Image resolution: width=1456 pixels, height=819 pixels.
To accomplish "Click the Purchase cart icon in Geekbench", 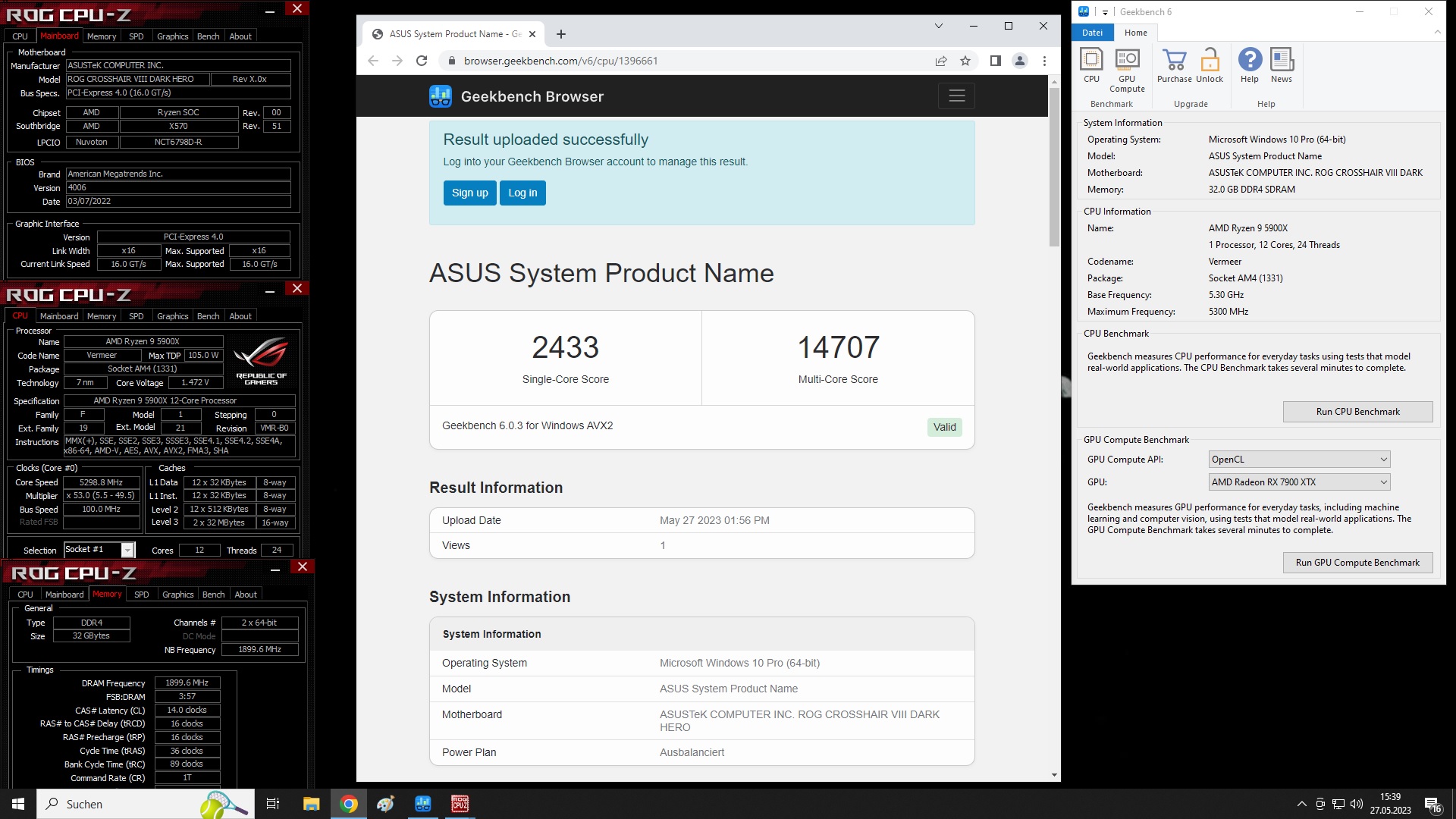I will tap(1174, 65).
